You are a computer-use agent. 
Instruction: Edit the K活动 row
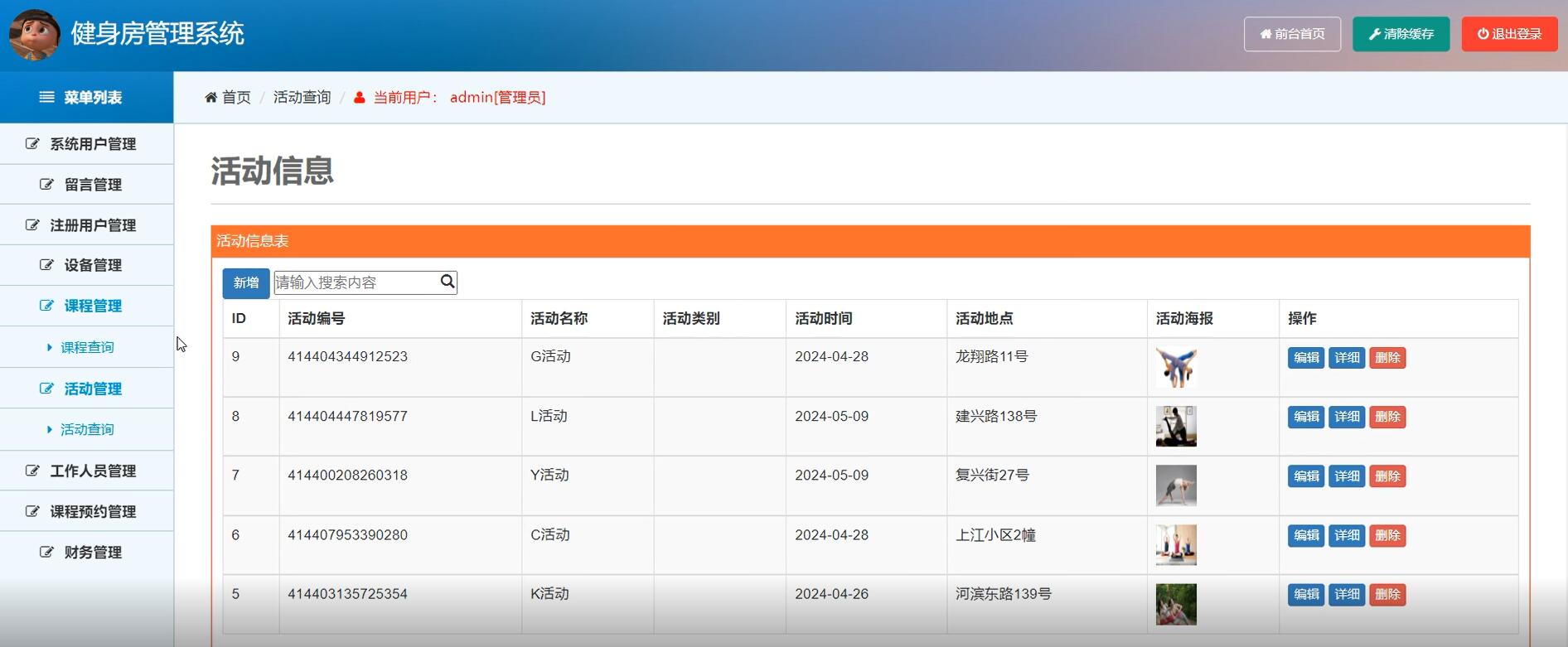(x=1306, y=595)
